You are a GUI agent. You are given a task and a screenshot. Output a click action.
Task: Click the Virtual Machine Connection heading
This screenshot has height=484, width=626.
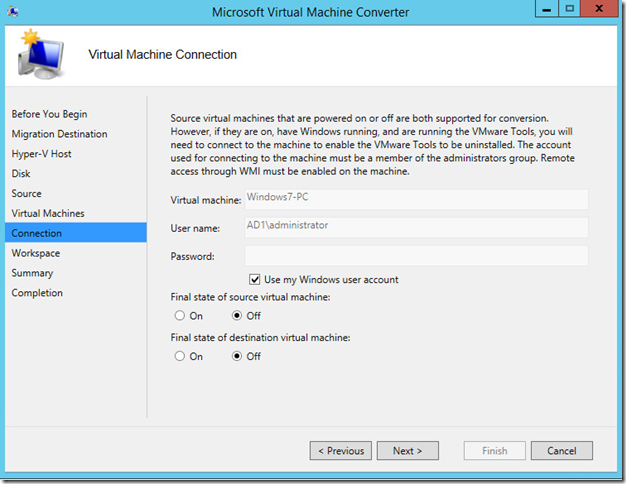point(162,54)
